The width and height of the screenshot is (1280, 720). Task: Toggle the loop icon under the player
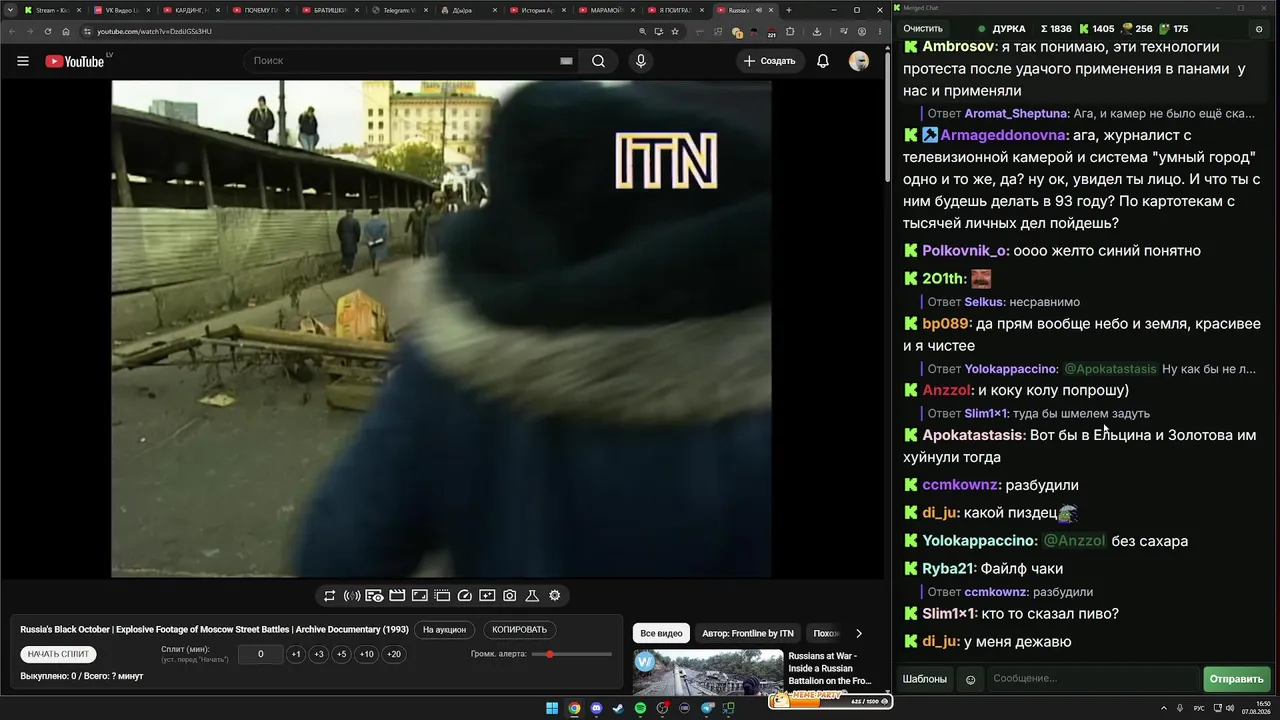click(x=329, y=596)
